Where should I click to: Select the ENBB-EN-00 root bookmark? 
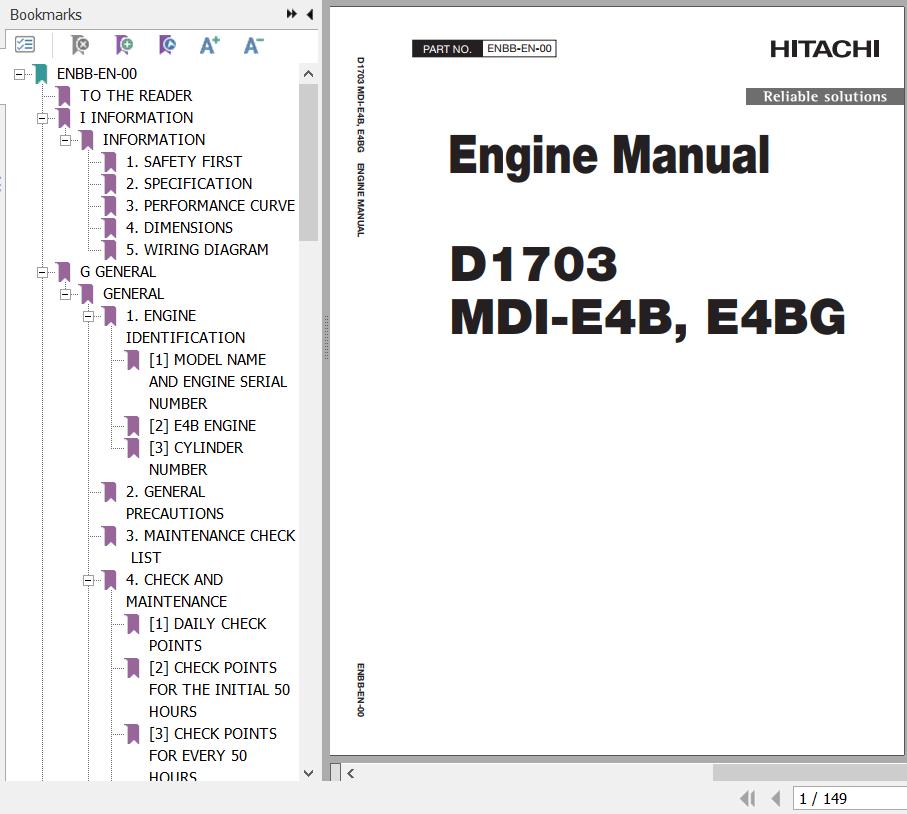(x=97, y=73)
